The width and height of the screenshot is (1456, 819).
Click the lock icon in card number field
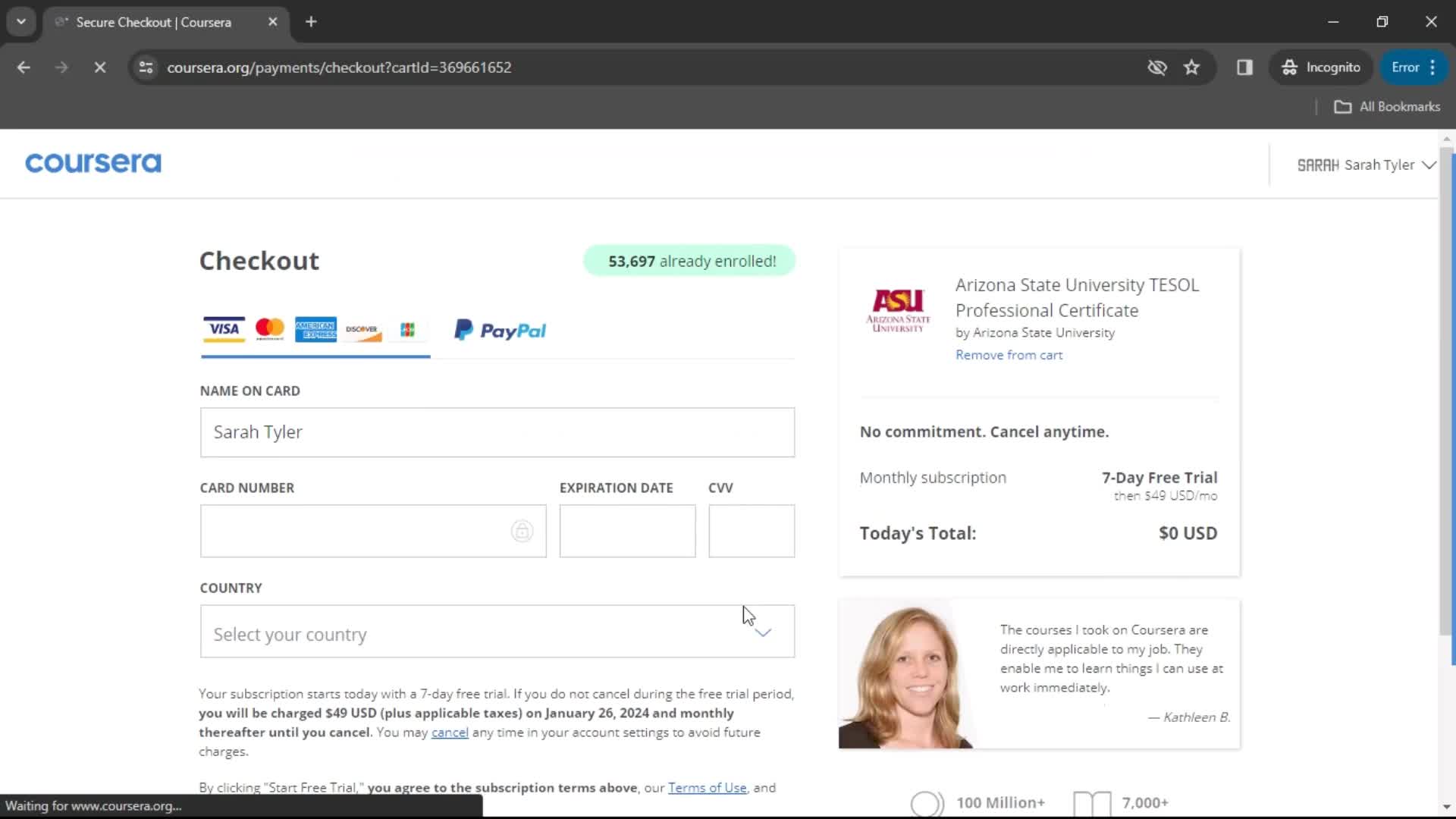coord(522,531)
